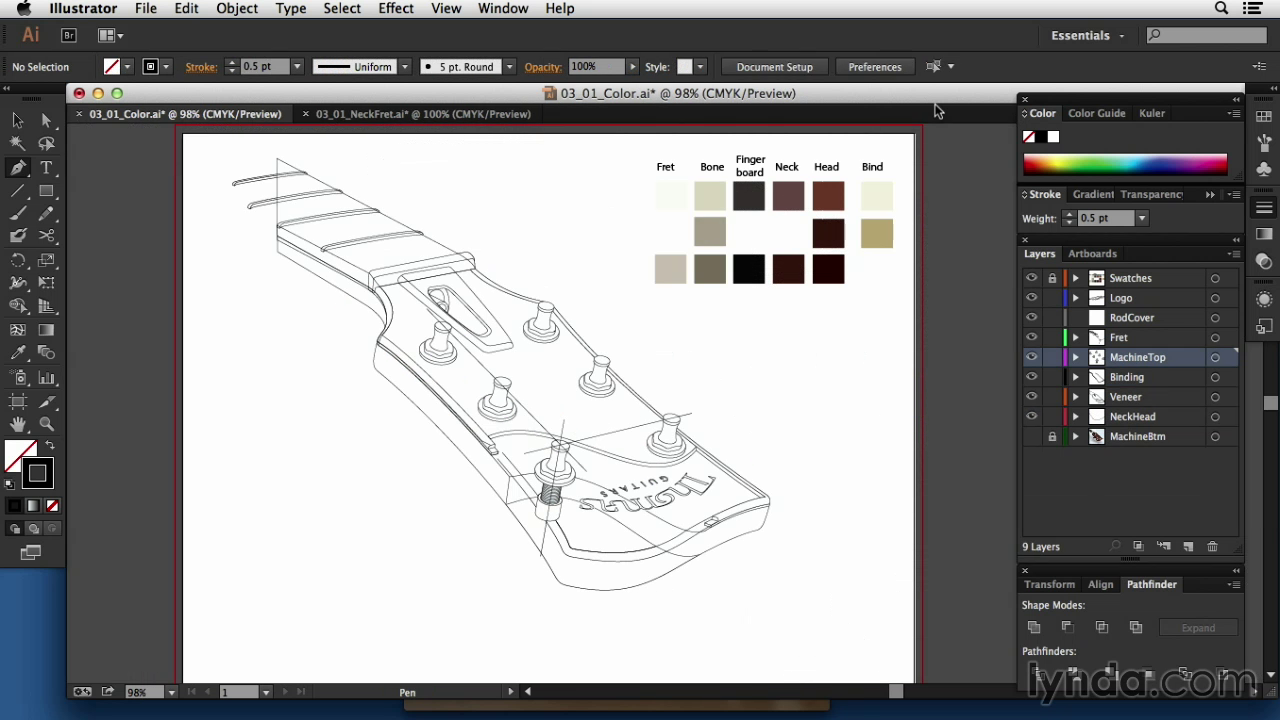Open the Essentials workspace switcher
1280x720 pixels.
[1087, 35]
